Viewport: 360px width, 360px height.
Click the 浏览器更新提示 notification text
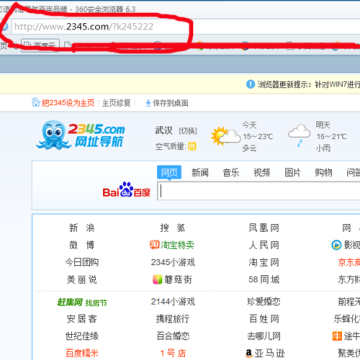click(x=308, y=85)
